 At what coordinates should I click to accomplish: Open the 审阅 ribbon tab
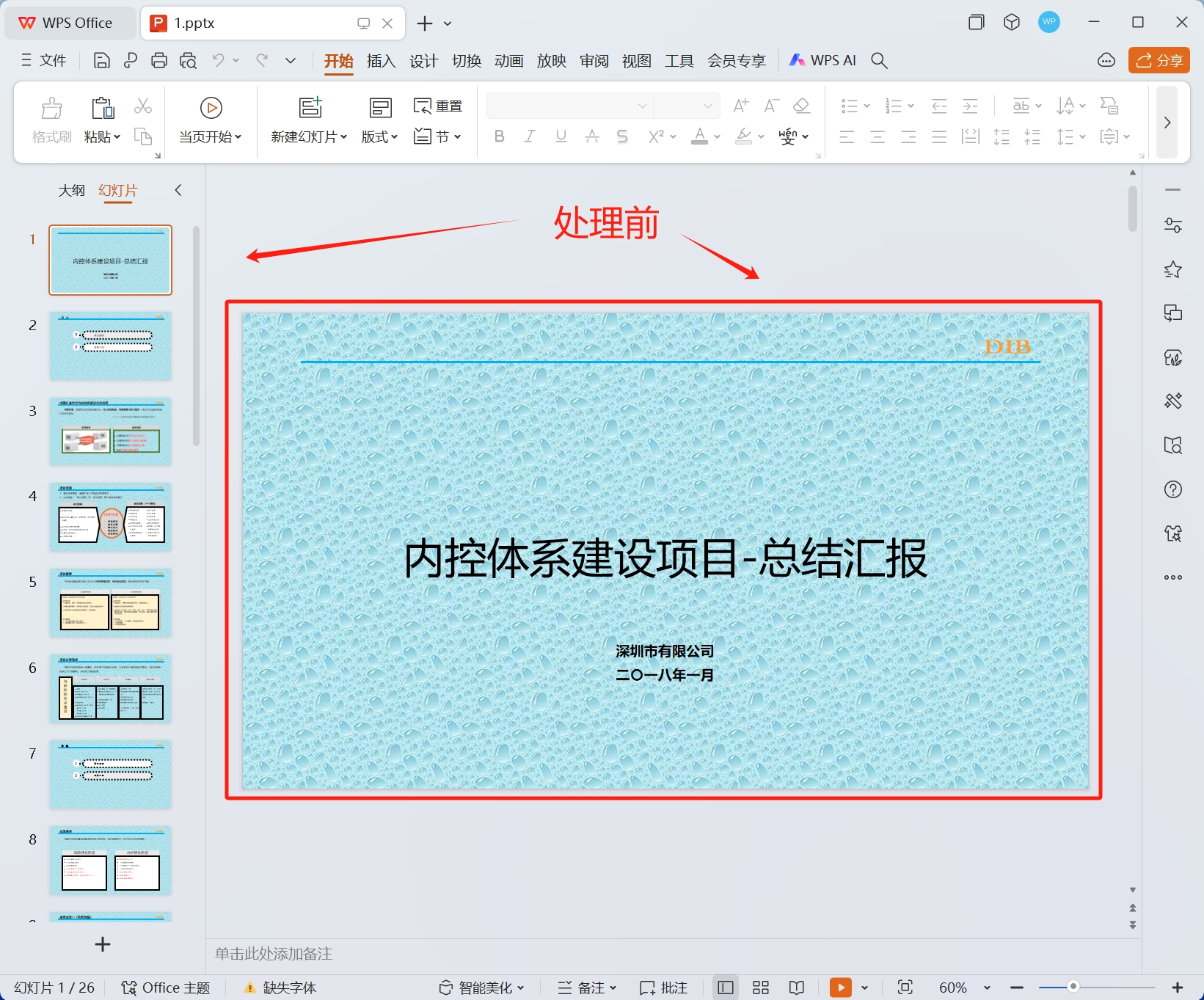pyautogui.click(x=594, y=60)
